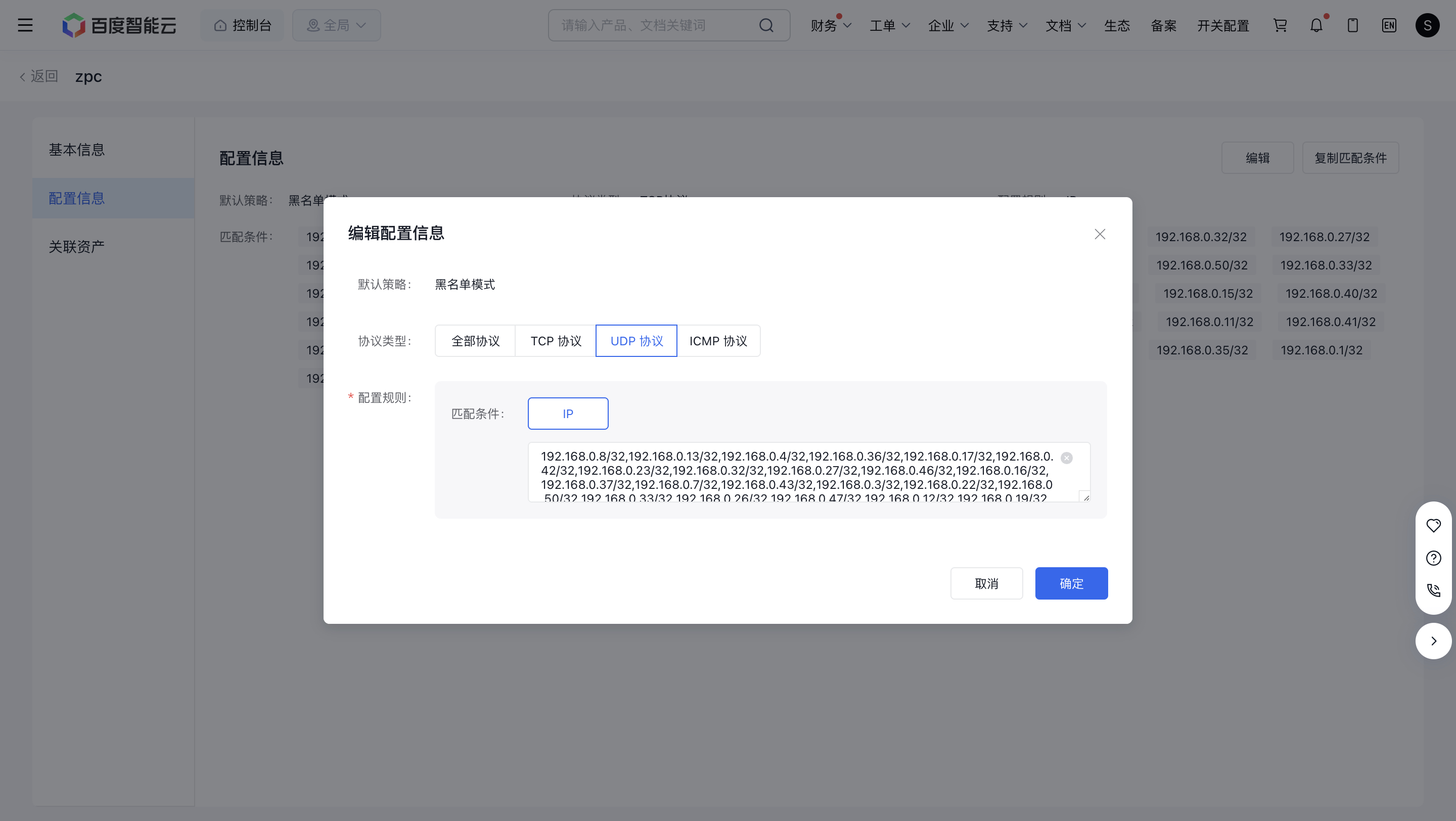
Task: Click the 192.168.0.33/32 tag
Action: click(x=1326, y=265)
